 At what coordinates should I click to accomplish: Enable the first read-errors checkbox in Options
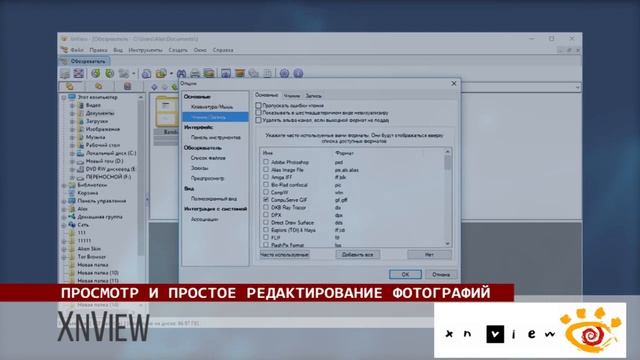[x=258, y=105]
